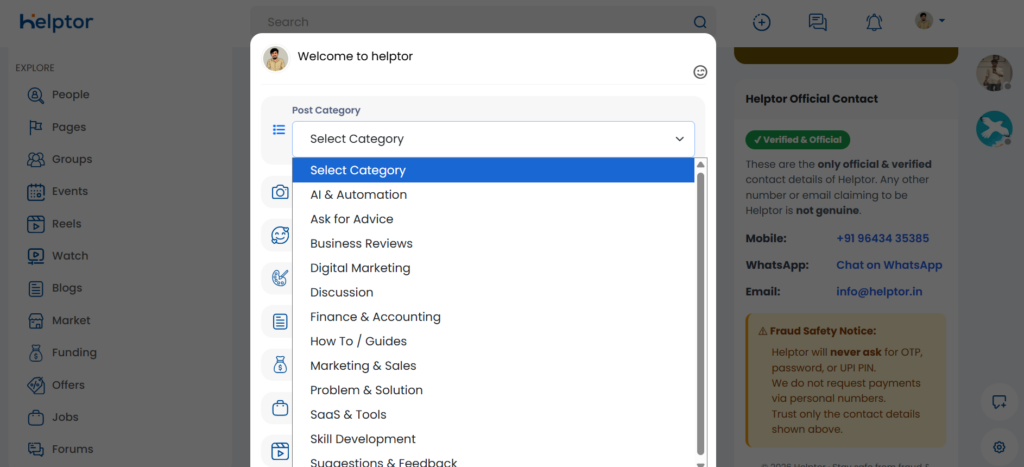Click the category list scrollbar down arrow
This screenshot has width=1024, height=467.
click(x=700, y=461)
